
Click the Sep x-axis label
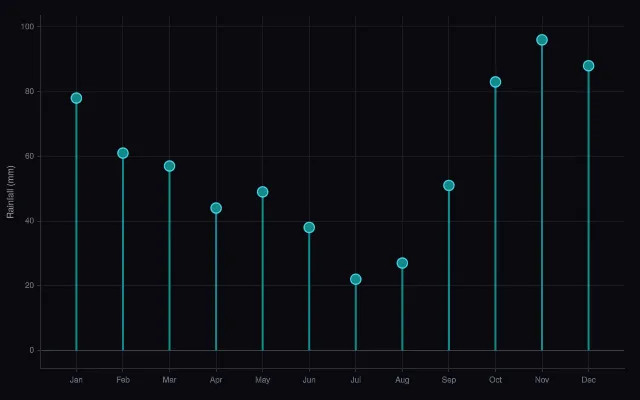pos(449,380)
